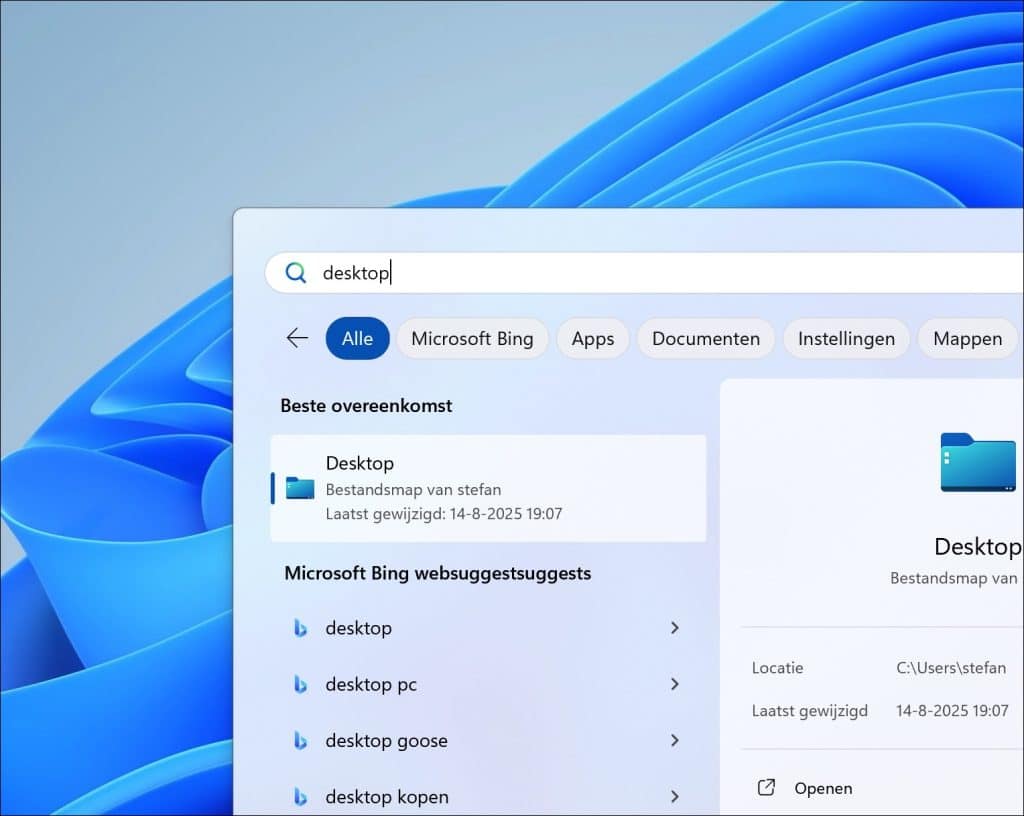Switch to the Apps filter
Image resolution: width=1024 pixels, height=816 pixels.
[593, 338]
